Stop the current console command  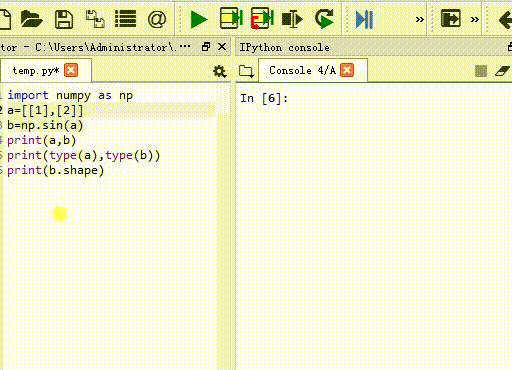tap(481, 71)
